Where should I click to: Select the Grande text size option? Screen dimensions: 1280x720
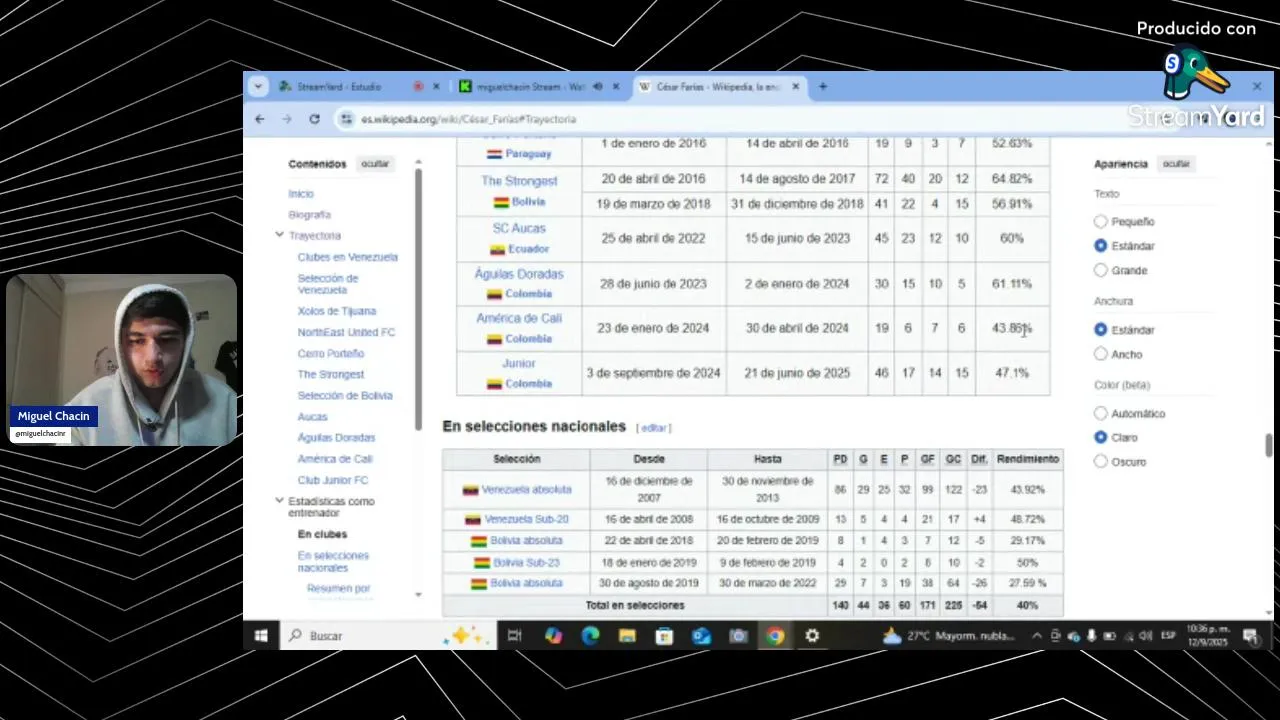click(1100, 270)
